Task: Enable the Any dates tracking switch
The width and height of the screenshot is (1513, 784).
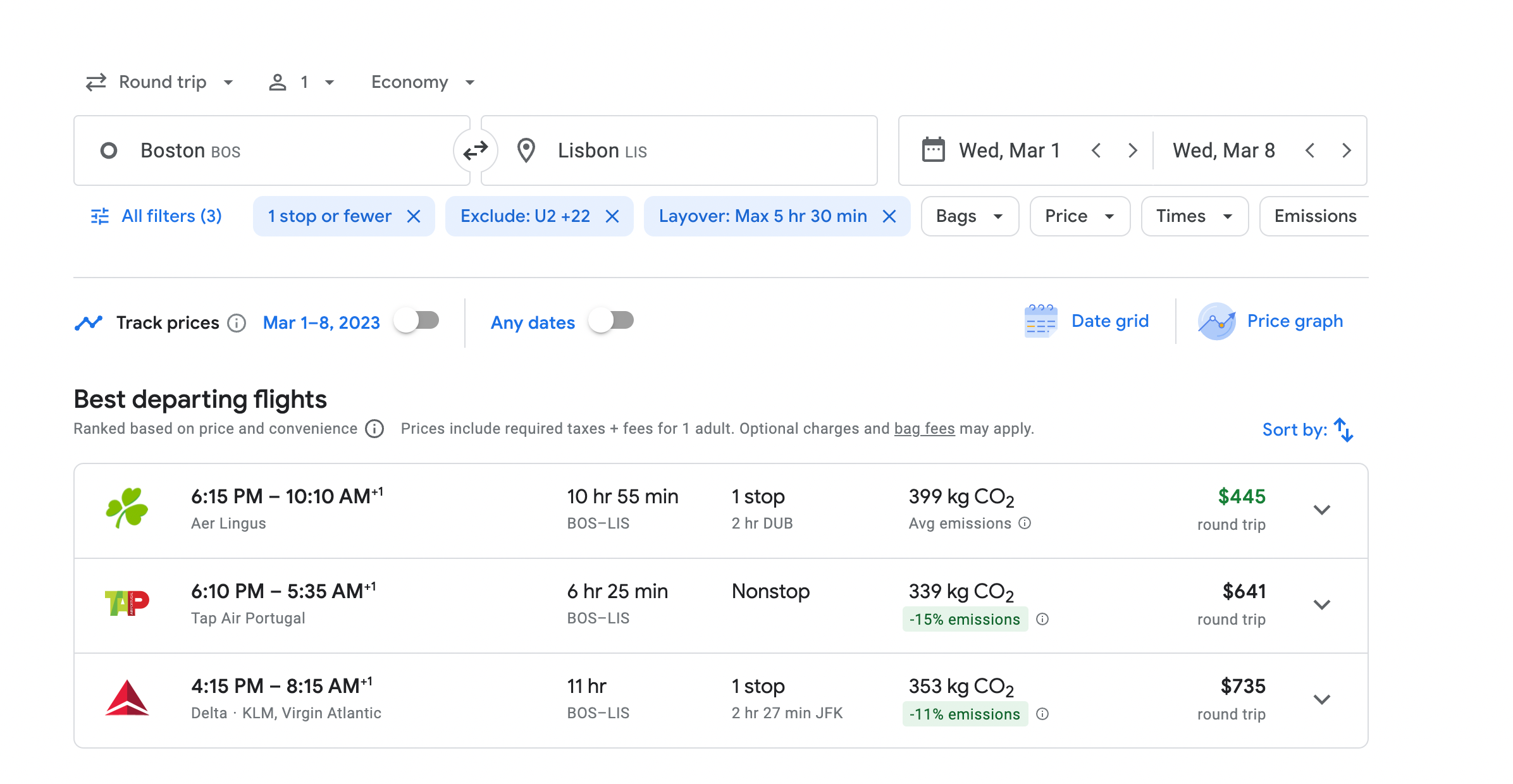Action: (x=611, y=321)
